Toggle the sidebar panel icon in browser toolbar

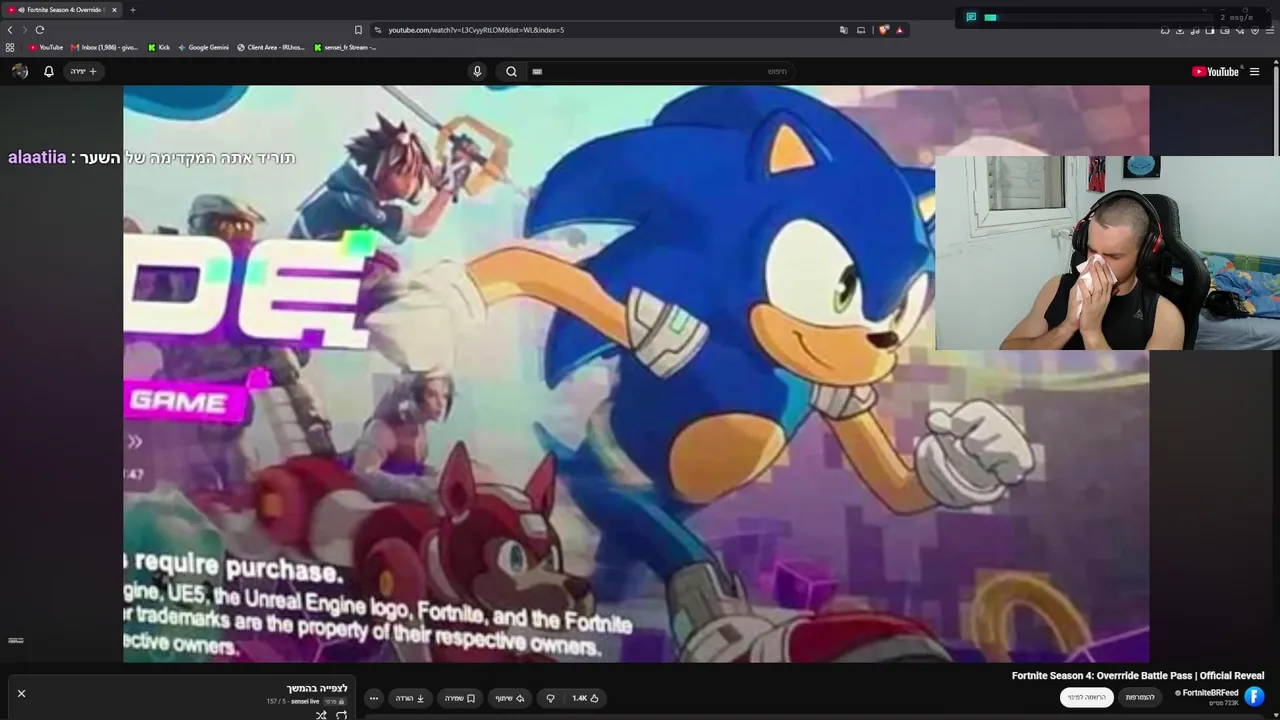[x=1210, y=30]
